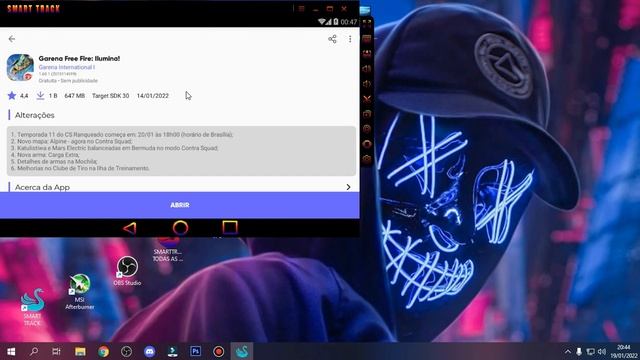This screenshot has height=360, width=640.
Task: Open the SMART TRACK desktop shortcut
Action: (x=32, y=307)
